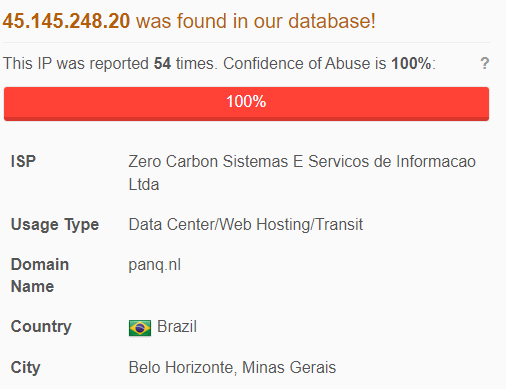Viewport: 506px width, 389px height.
Task: Click the 100% label inside red bar
Action: point(246,101)
